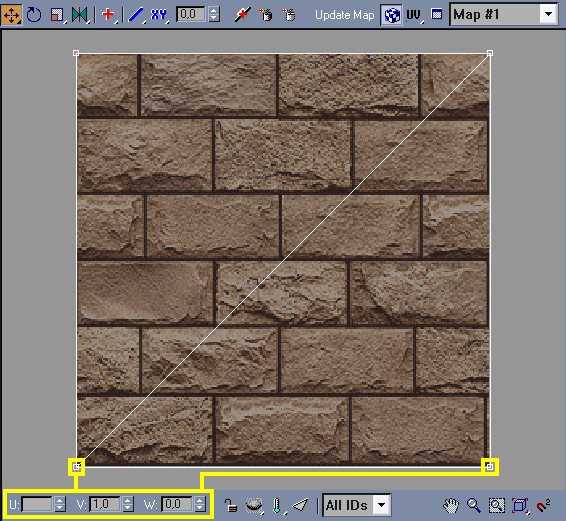Click the Hide/Unhide flyout icon
This screenshot has width=566, height=521.
tap(254, 505)
